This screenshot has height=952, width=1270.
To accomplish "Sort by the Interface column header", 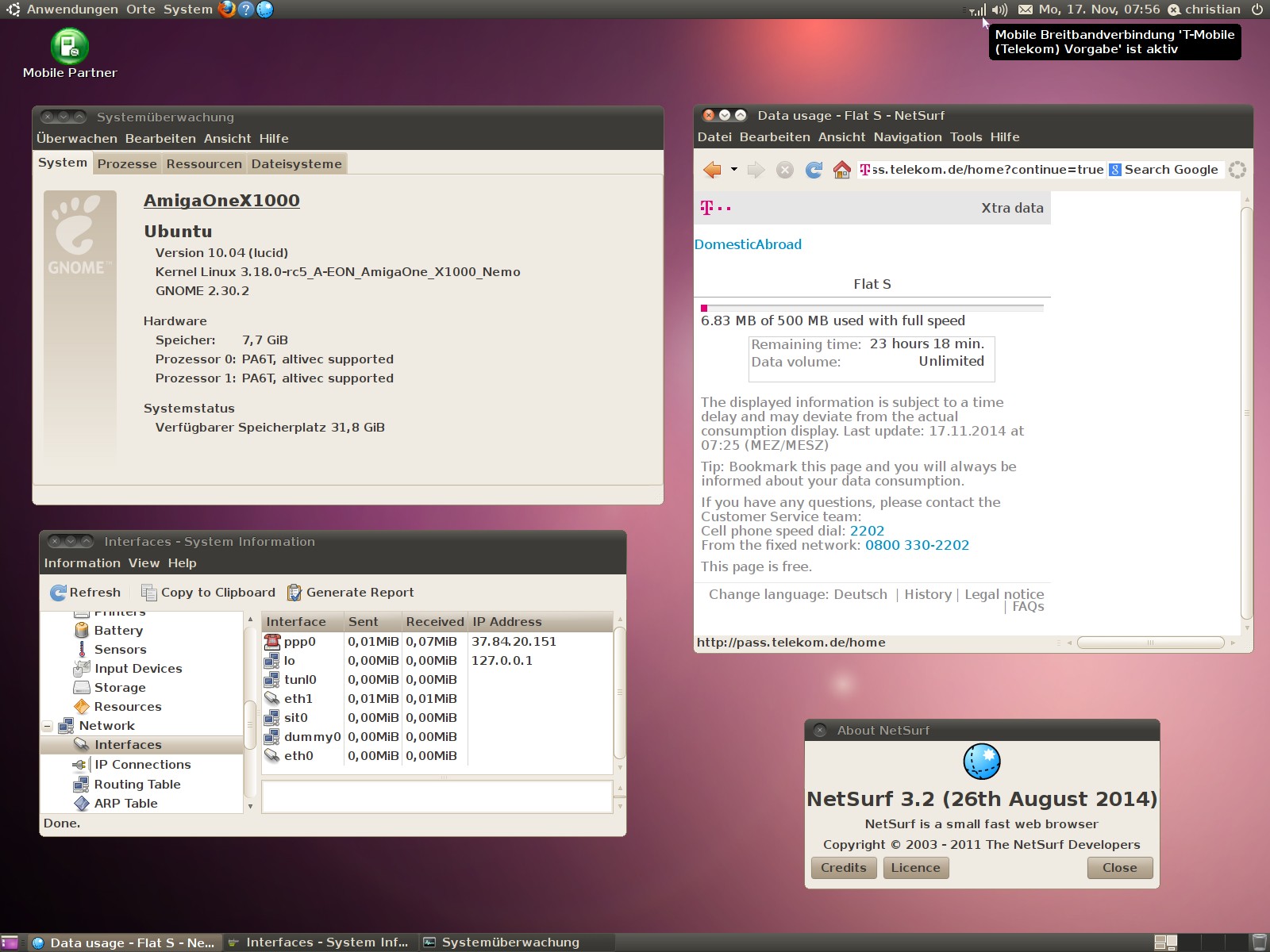I will (296, 622).
